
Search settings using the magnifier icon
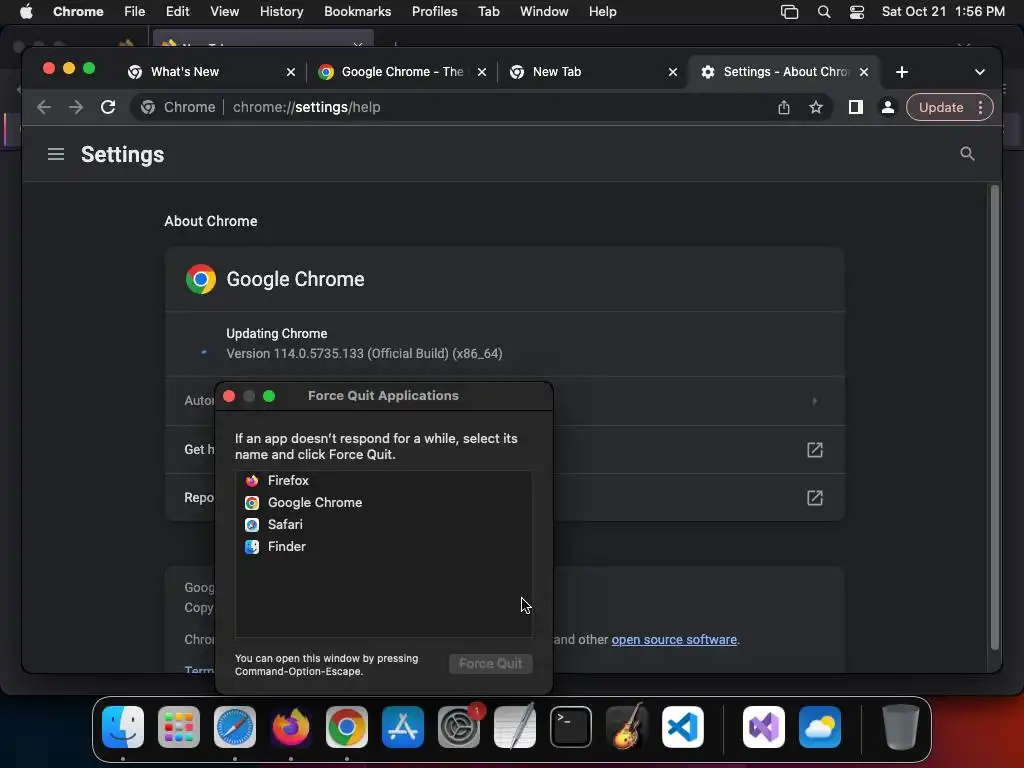967,154
